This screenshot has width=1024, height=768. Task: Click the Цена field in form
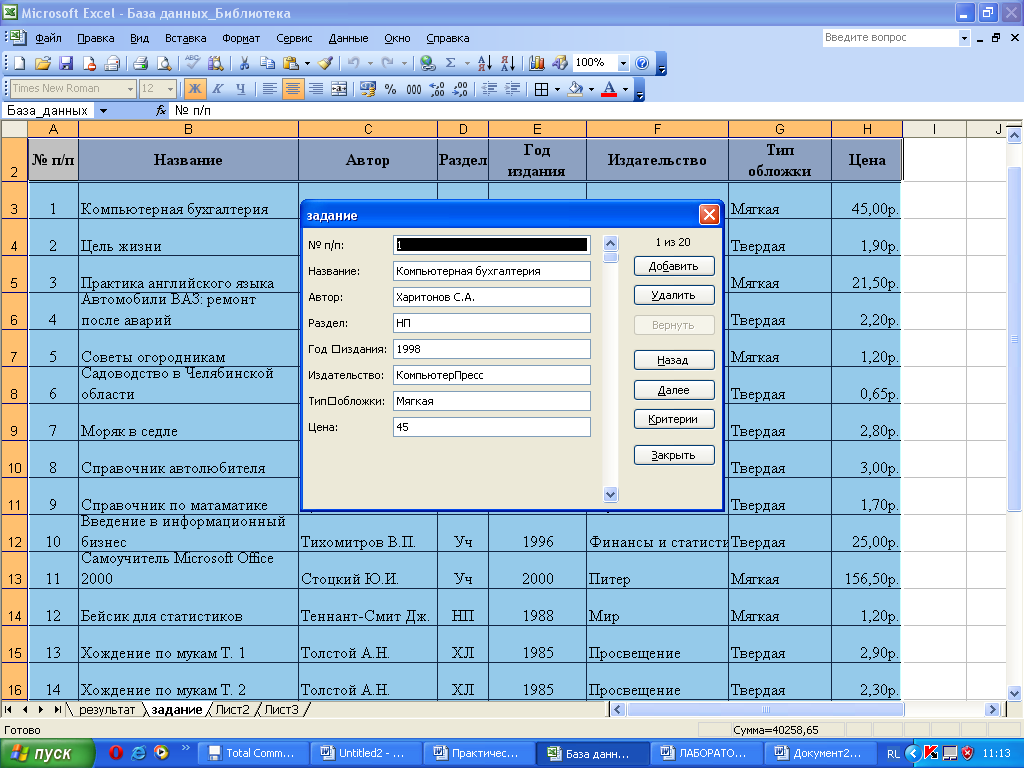(x=492, y=427)
